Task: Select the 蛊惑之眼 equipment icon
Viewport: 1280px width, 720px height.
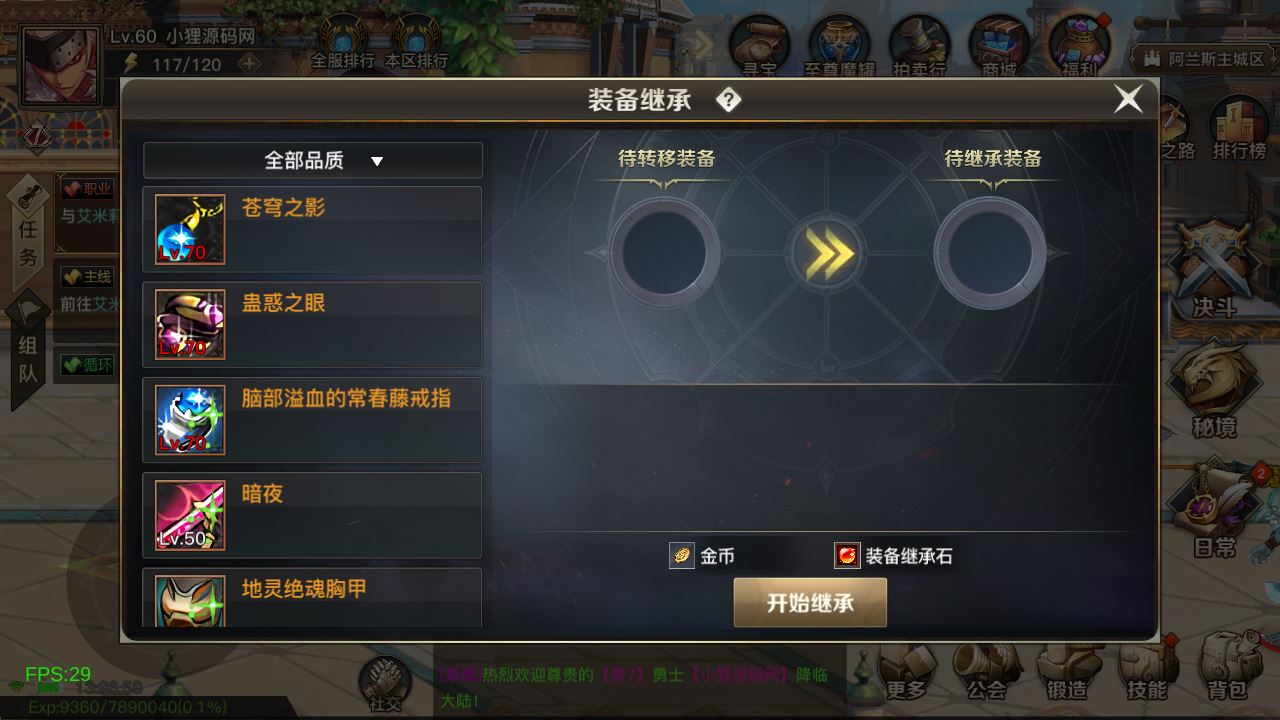Action: 190,325
